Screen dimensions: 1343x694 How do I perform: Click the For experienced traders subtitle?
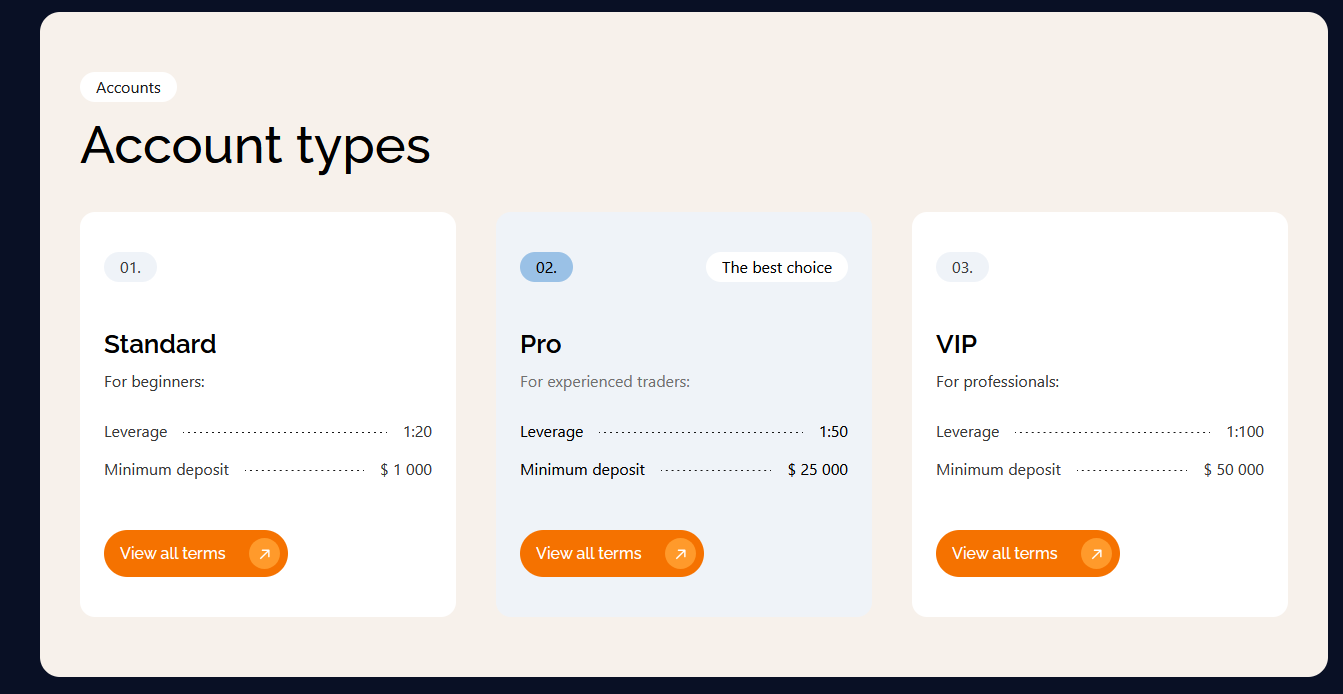tap(605, 382)
